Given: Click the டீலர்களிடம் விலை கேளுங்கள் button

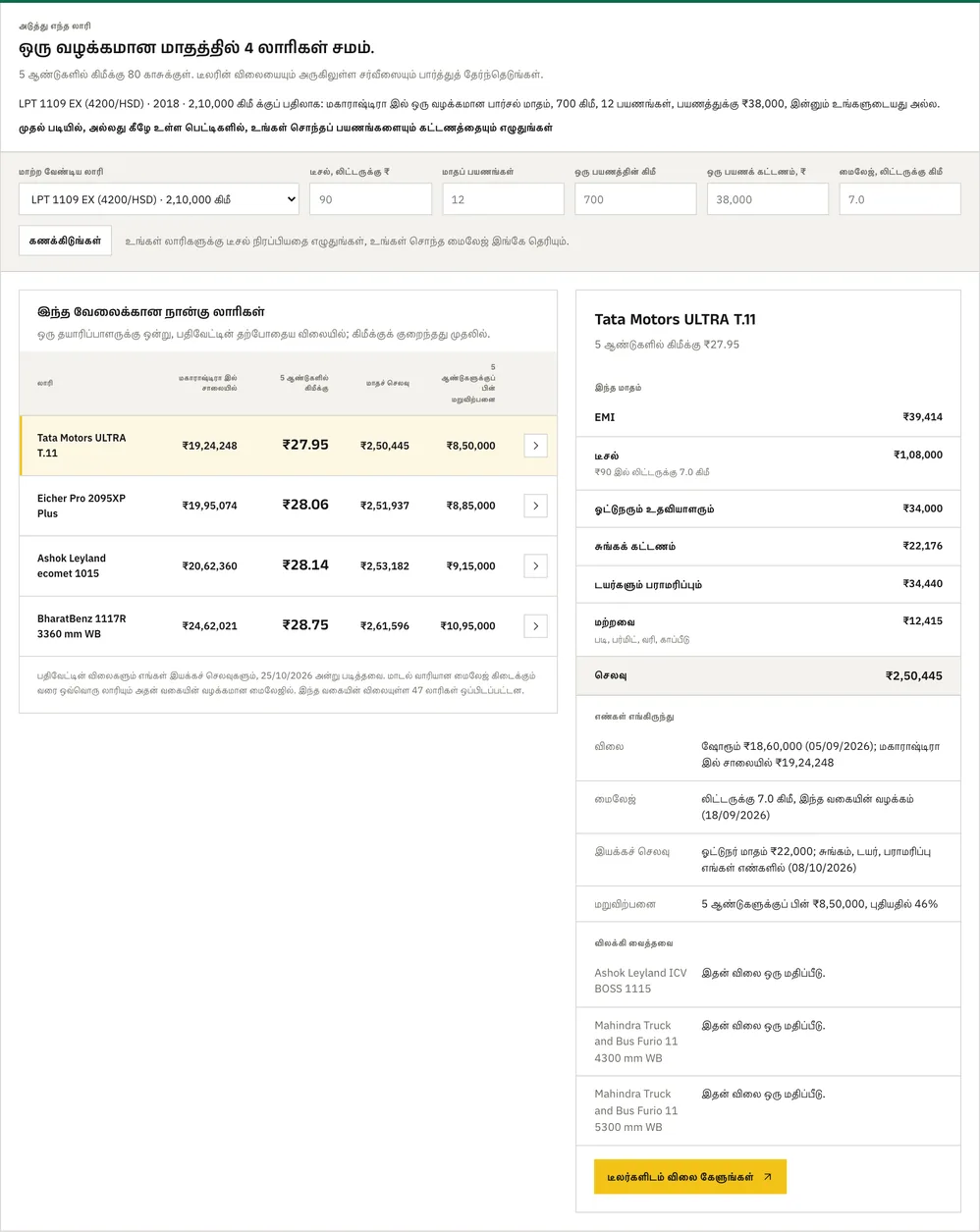Looking at the screenshot, I should click(690, 1177).
